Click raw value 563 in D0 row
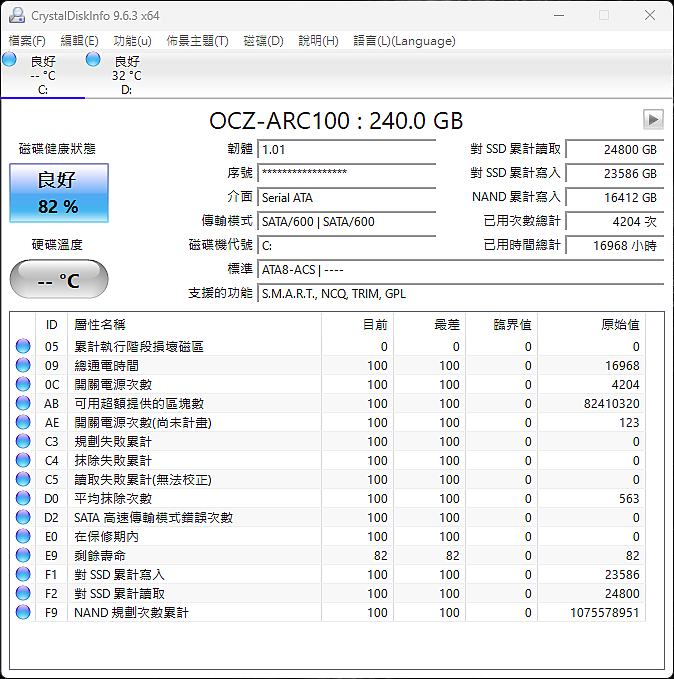The image size is (674, 679). [x=629, y=498]
